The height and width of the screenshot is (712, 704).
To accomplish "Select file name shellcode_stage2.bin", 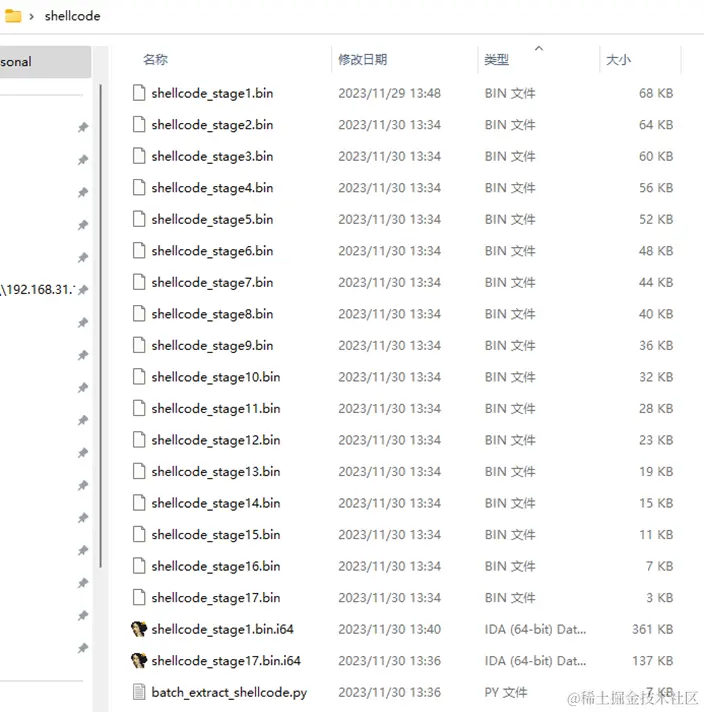I will point(212,125).
